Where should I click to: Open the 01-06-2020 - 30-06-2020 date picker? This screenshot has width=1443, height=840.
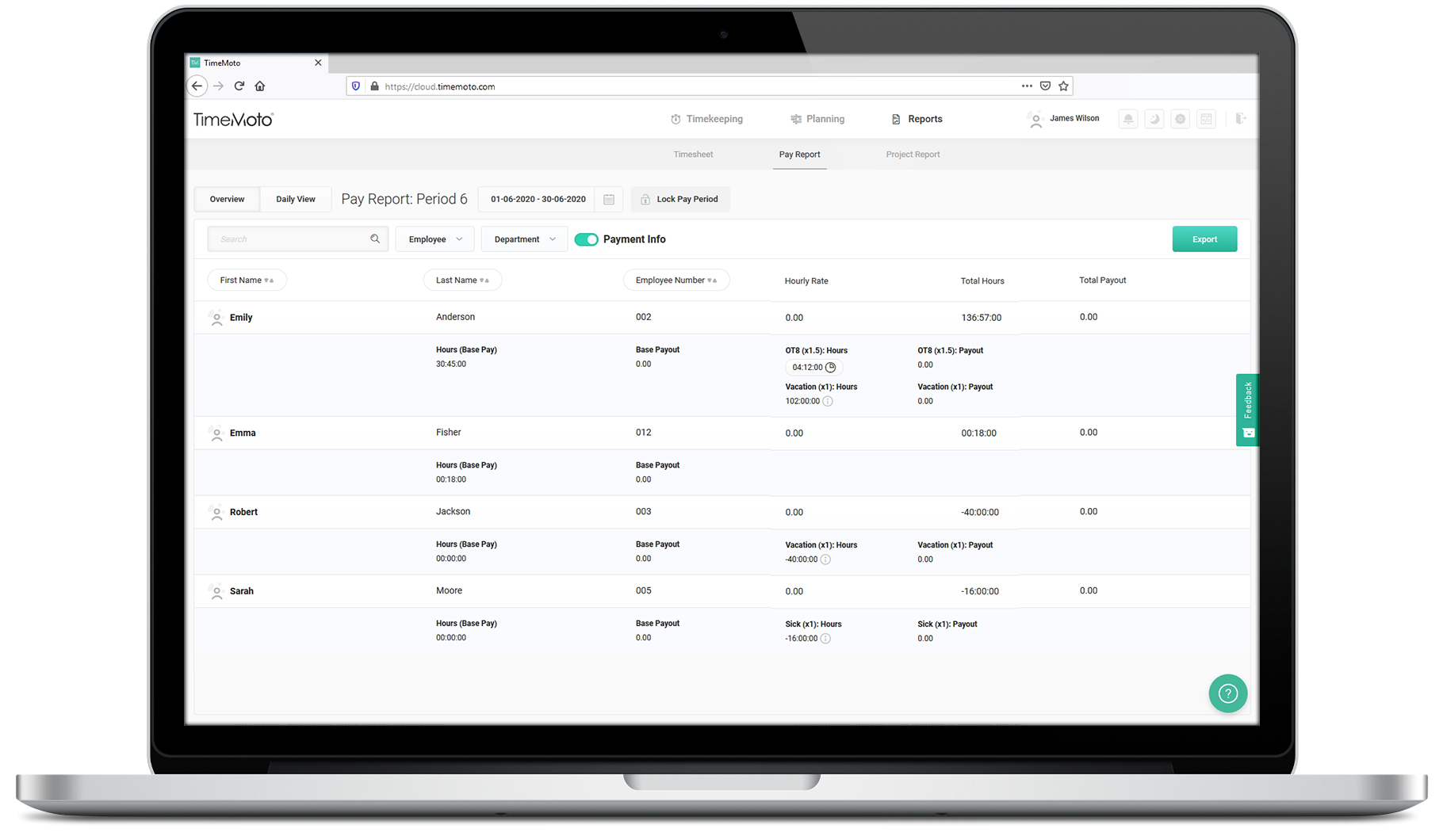[x=538, y=199]
